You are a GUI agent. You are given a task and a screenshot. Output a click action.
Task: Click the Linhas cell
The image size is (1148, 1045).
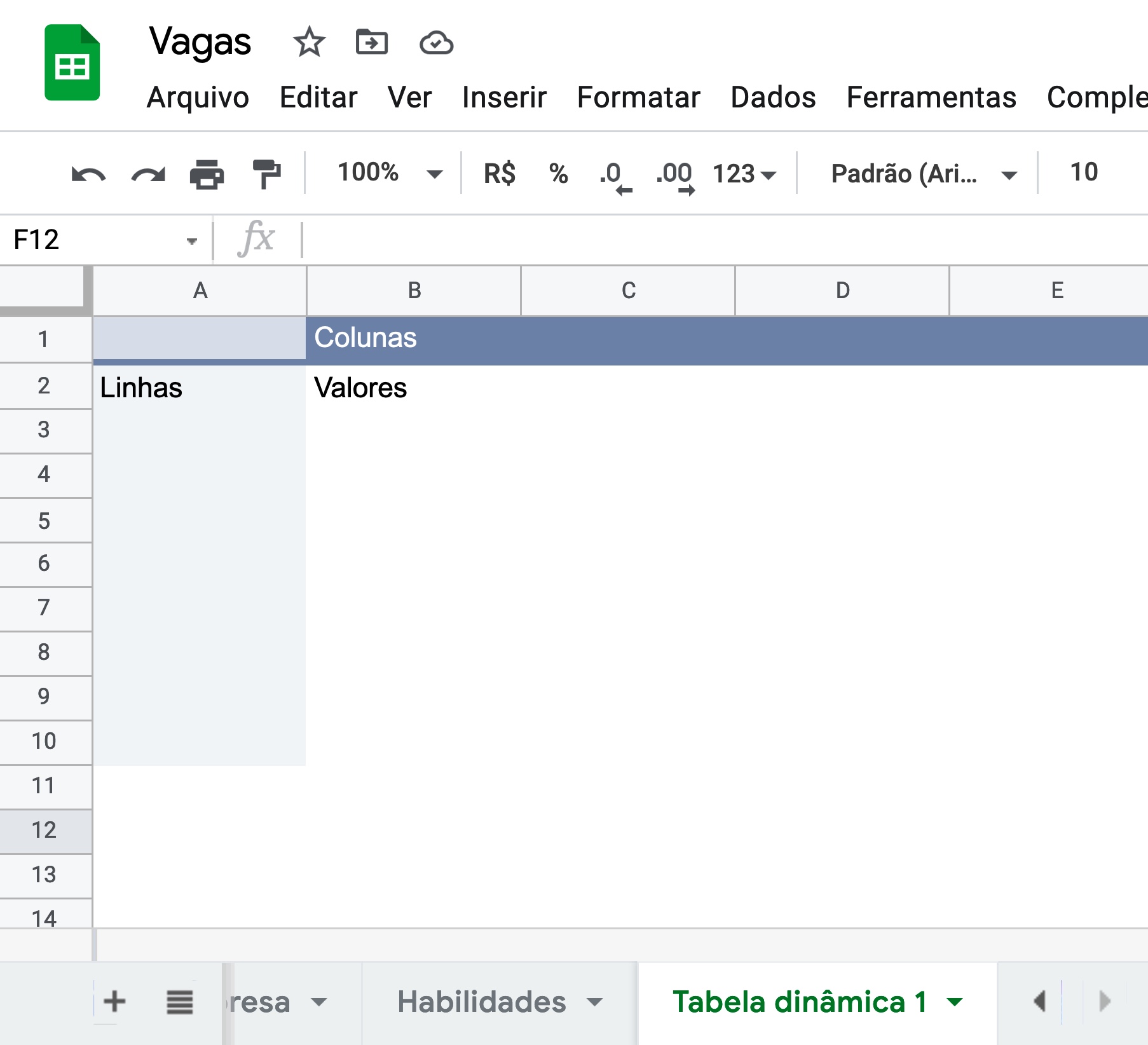click(x=200, y=387)
